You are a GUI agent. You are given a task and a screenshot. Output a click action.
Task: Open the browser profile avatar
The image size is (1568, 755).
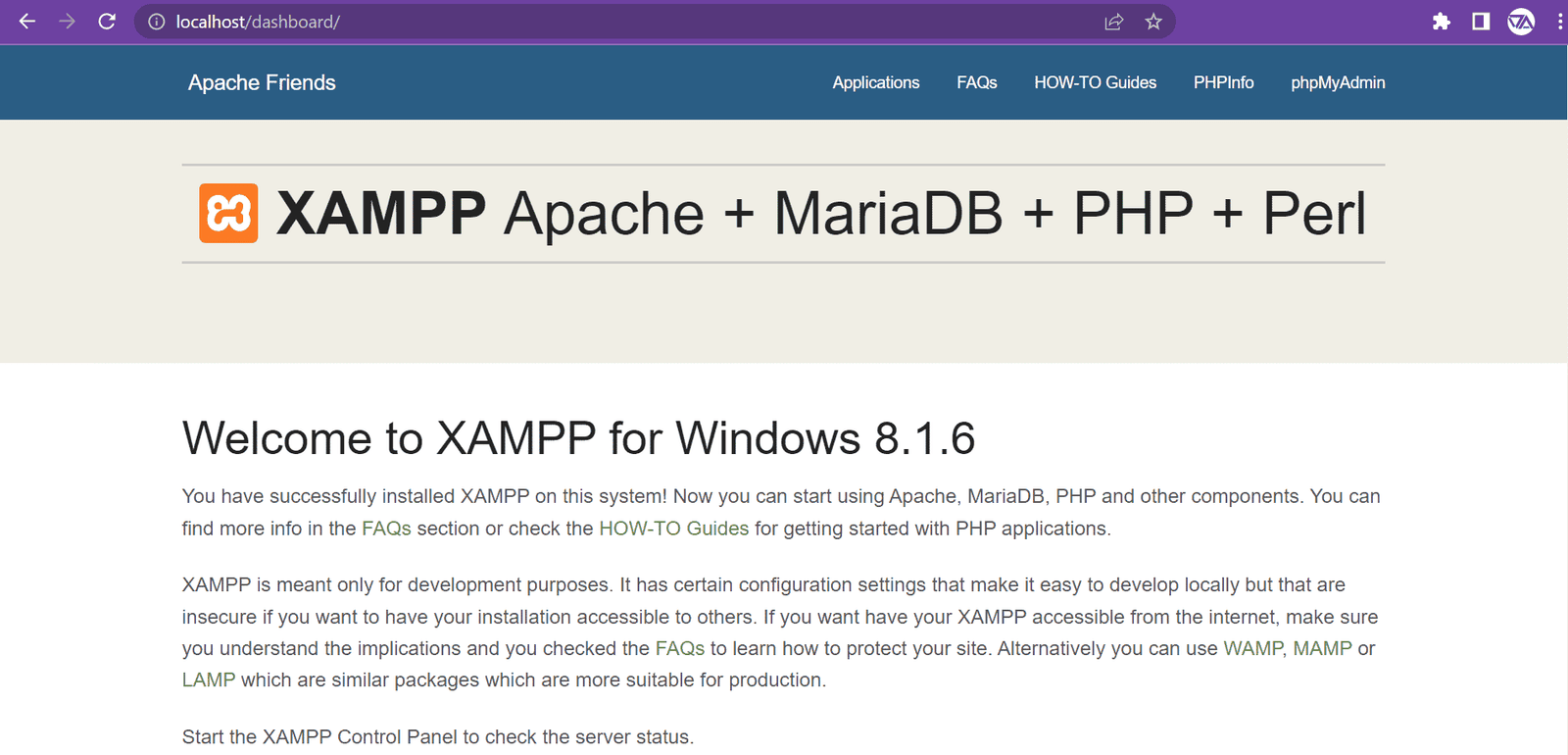pos(1521,22)
